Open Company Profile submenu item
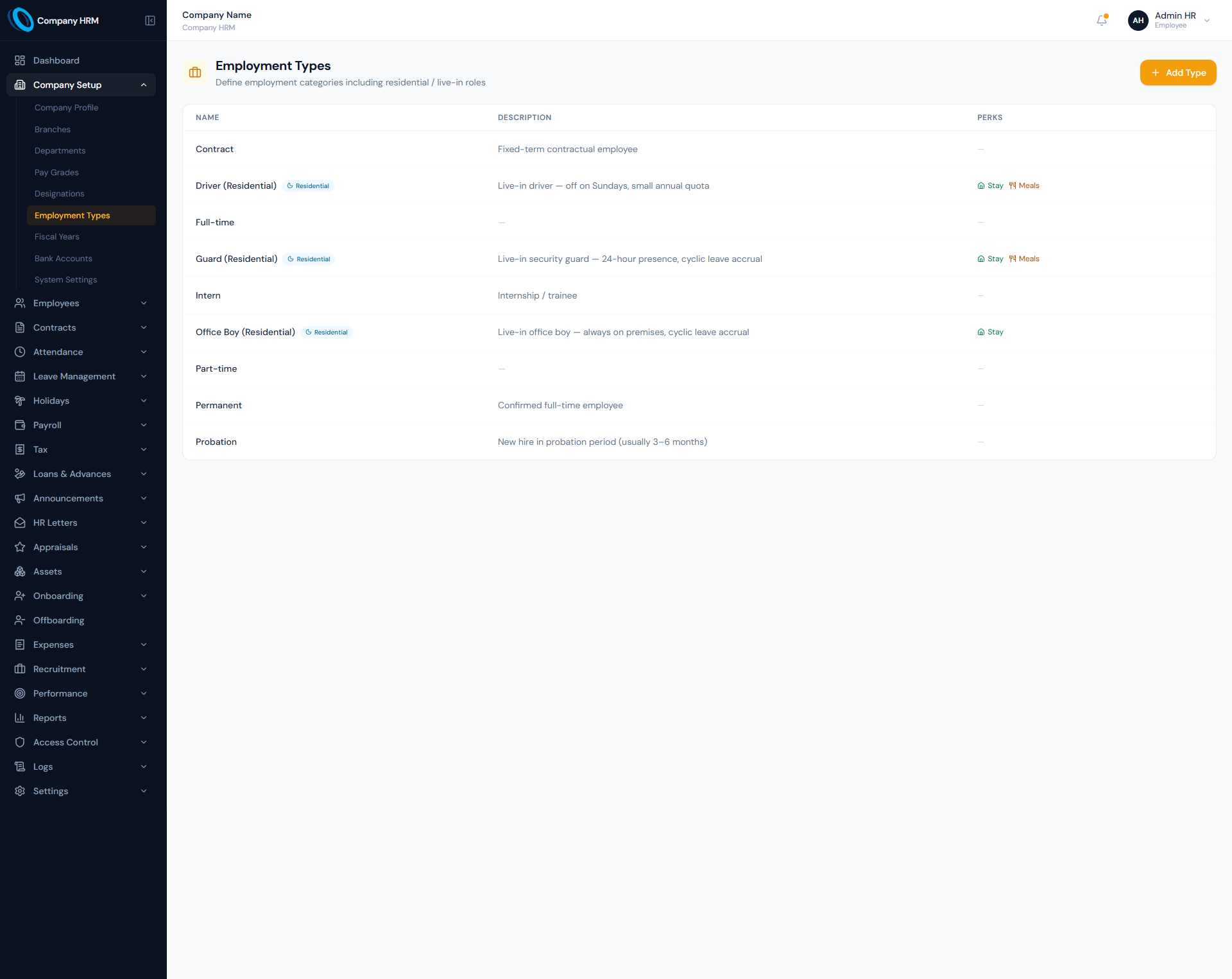Screen dimensions: 1232x979 click(91, 108)
